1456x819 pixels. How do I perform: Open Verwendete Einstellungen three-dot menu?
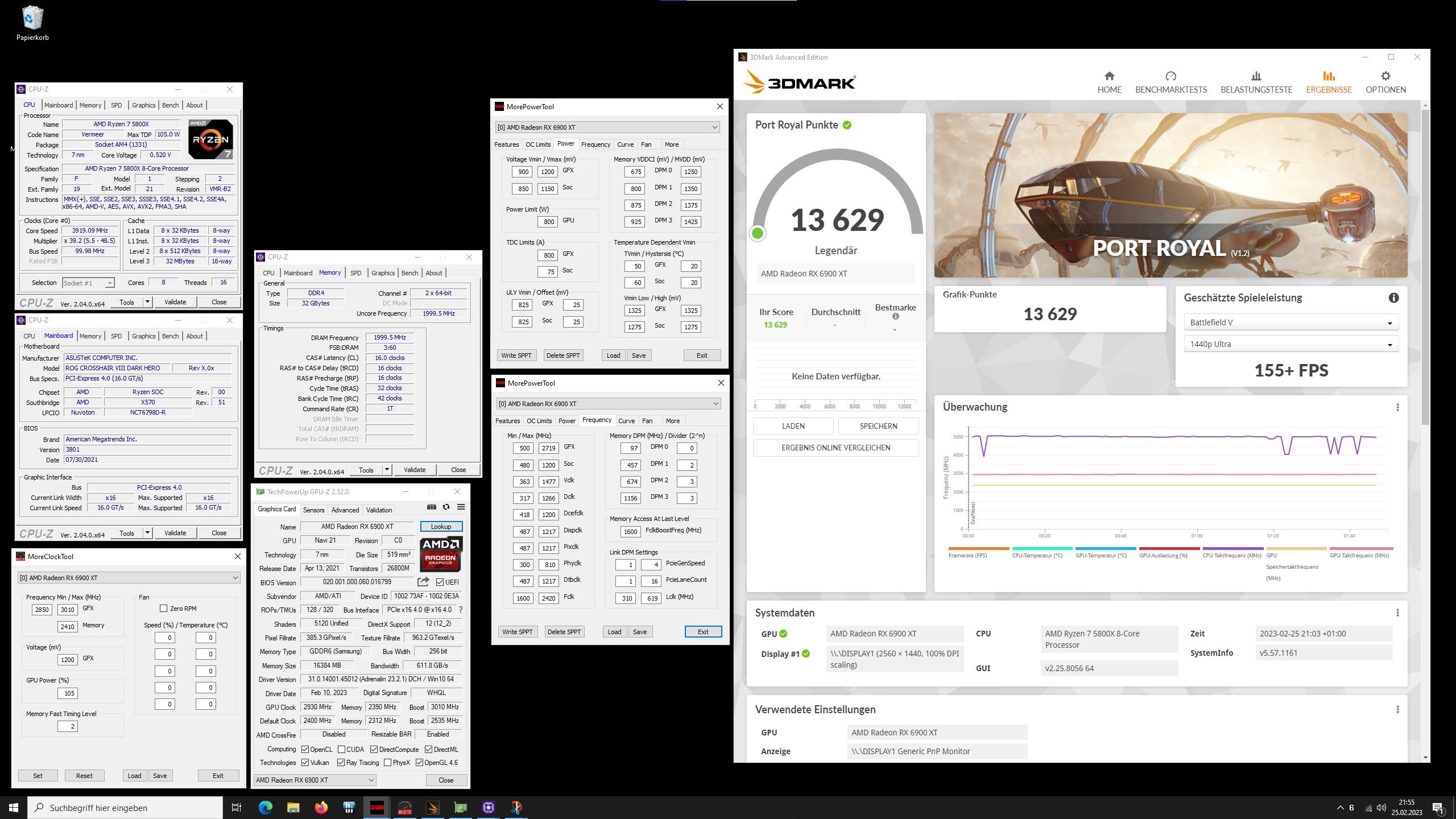[1397, 709]
